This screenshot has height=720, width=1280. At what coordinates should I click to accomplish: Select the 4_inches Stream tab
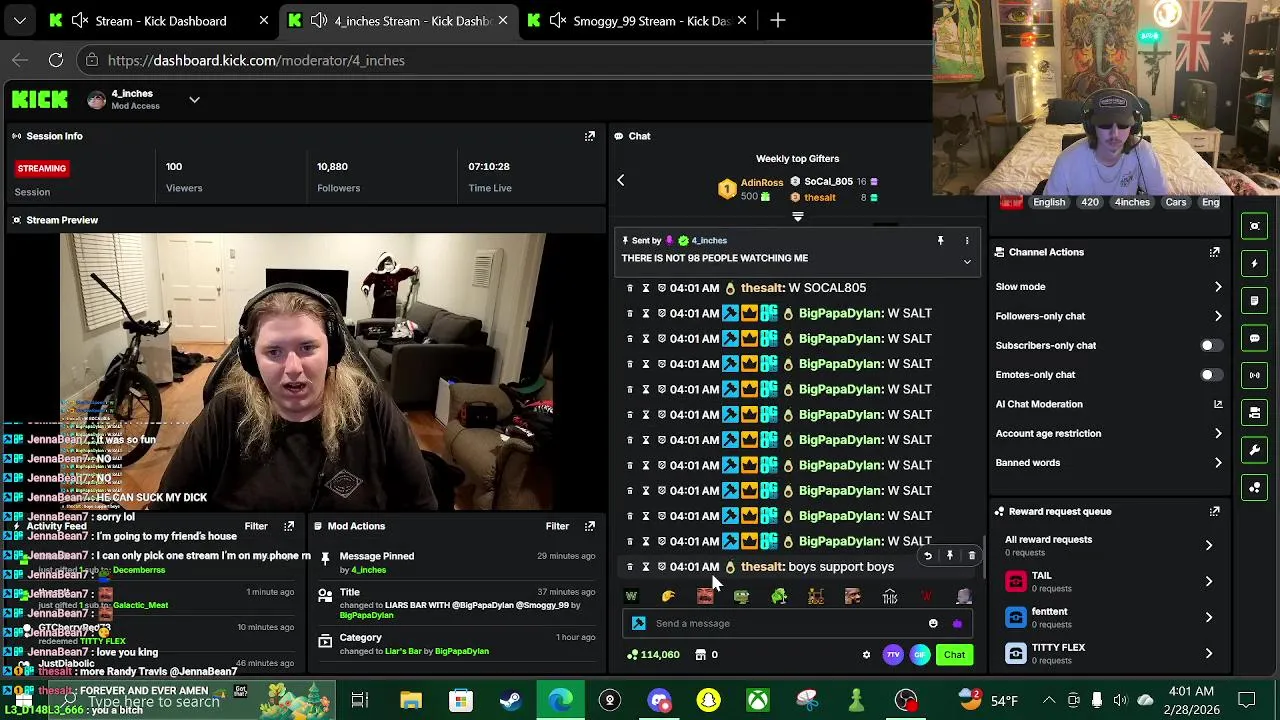pyautogui.click(x=399, y=20)
